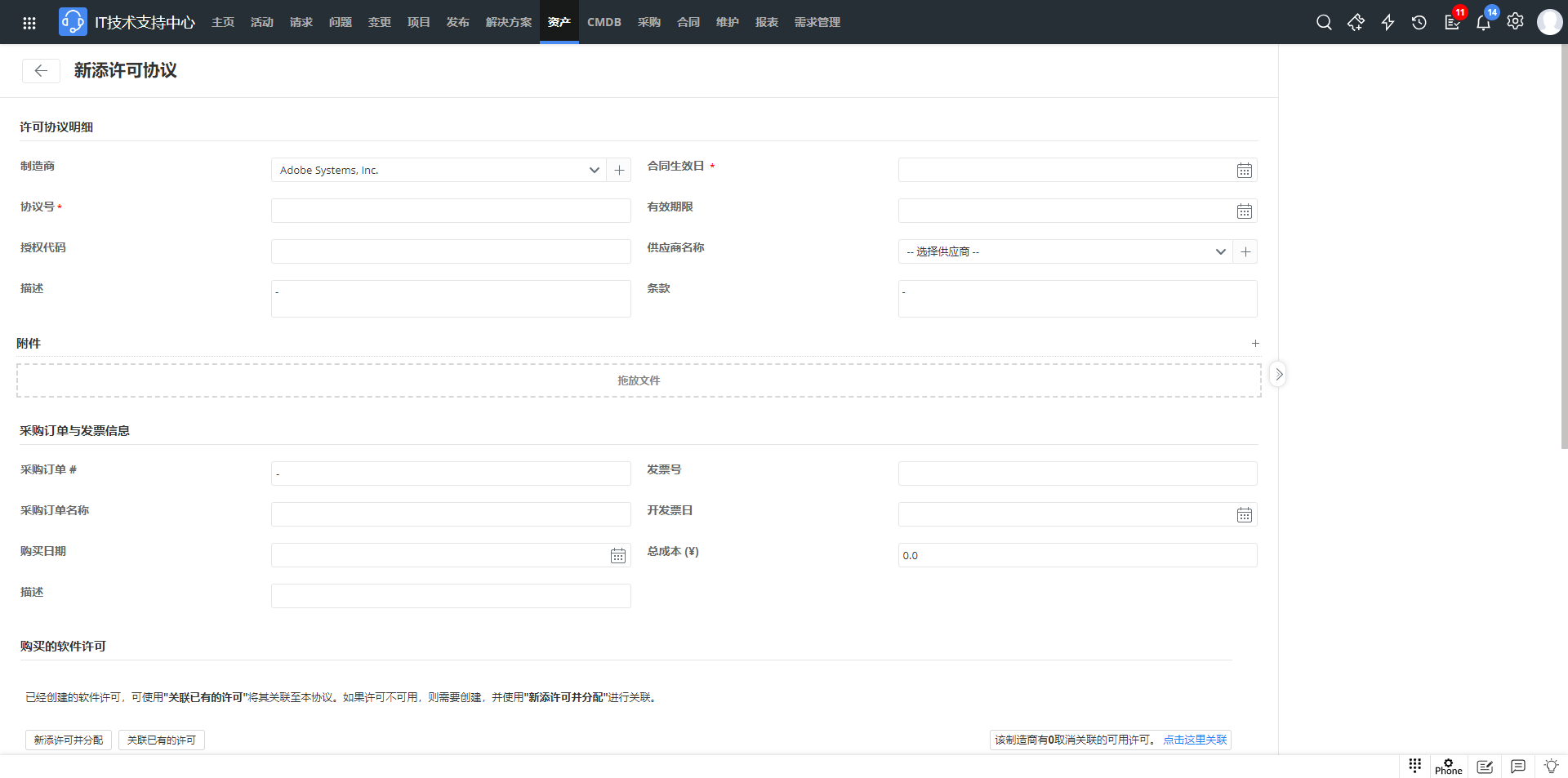Click the 总成本 (¥) input field

pos(1077,555)
